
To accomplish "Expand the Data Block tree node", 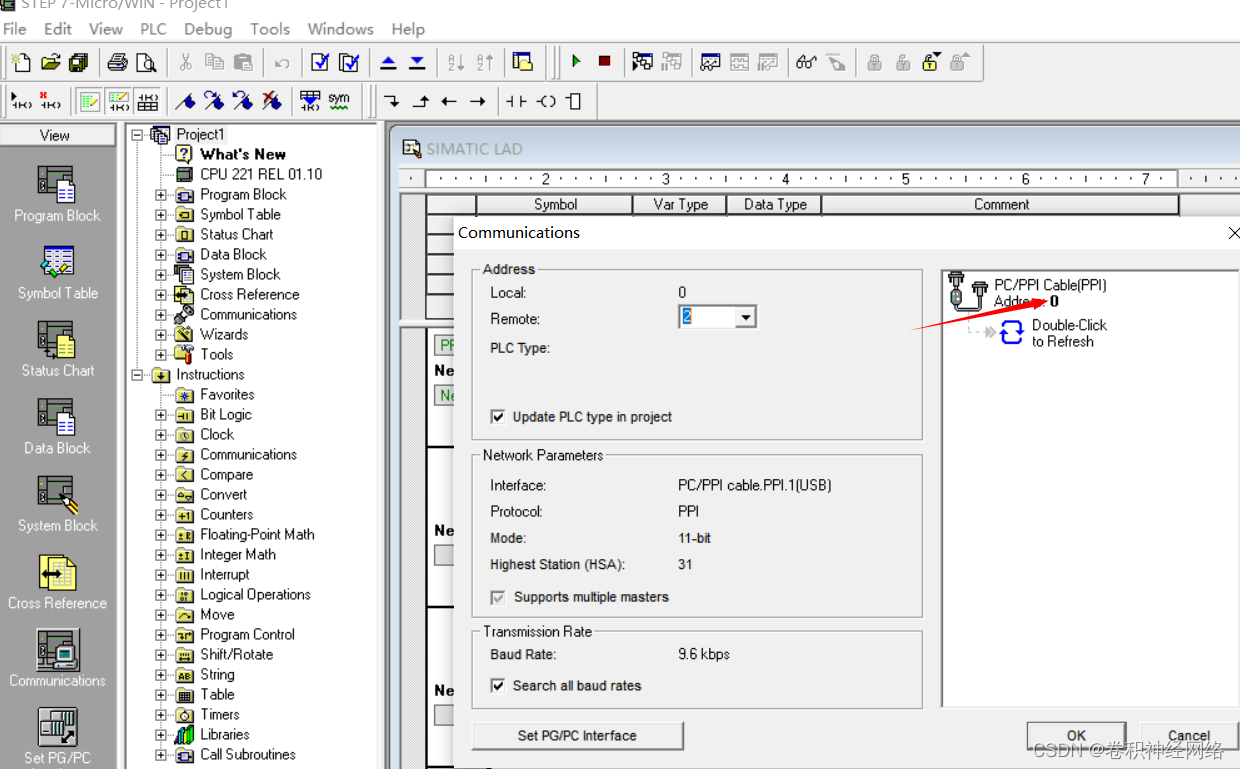I will [161, 255].
